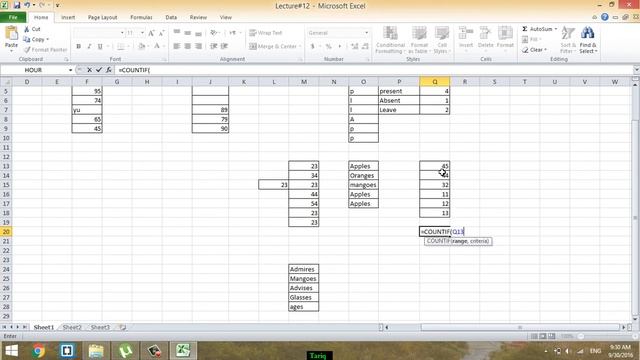Image resolution: width=640 pixels, height=360 pixels.
Task: Open Sort & Filter menu
Action: pyautogui.click(x=568, y=40)
